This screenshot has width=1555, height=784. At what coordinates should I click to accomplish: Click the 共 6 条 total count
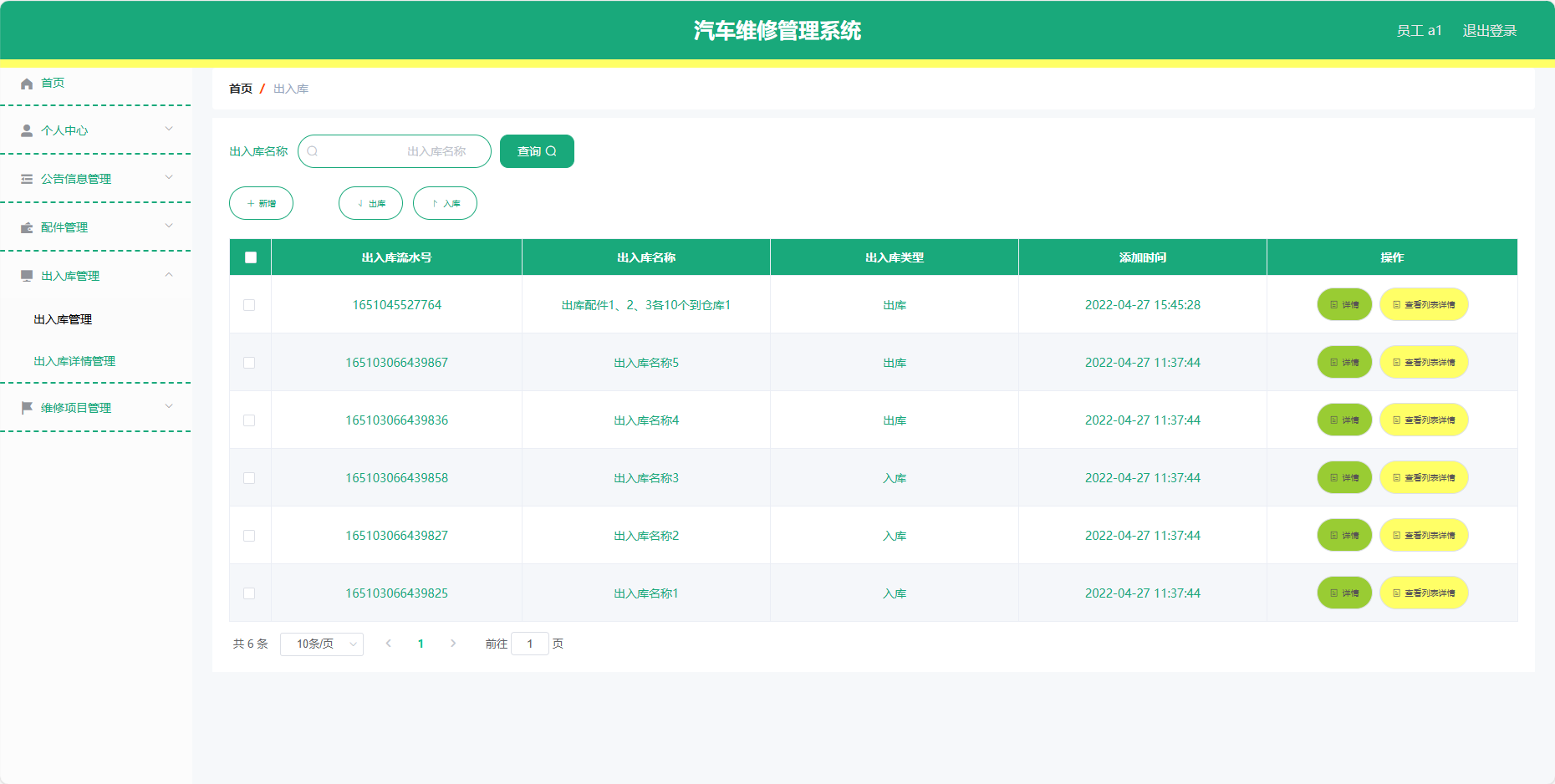(250, 644)
